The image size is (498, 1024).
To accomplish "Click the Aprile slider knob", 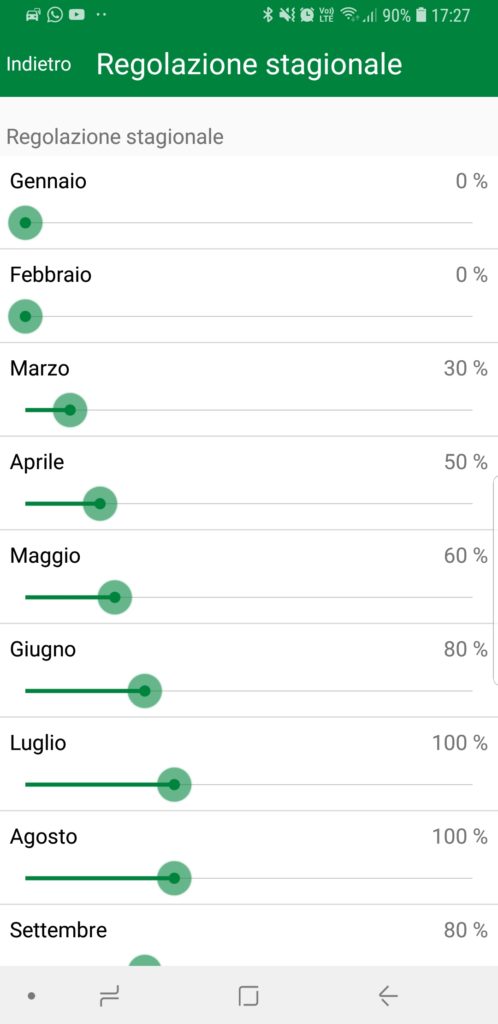I will [100, 504].
